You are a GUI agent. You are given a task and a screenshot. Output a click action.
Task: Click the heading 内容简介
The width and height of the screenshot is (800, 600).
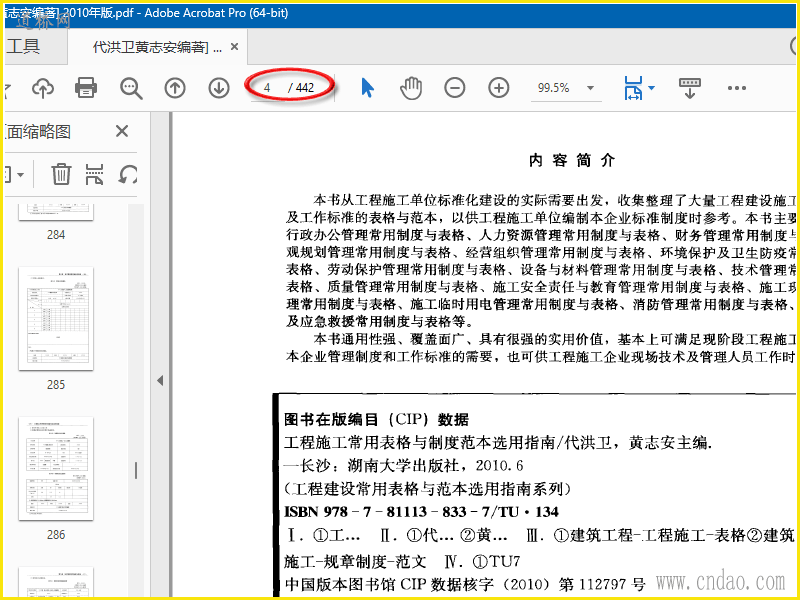point(572,161)
